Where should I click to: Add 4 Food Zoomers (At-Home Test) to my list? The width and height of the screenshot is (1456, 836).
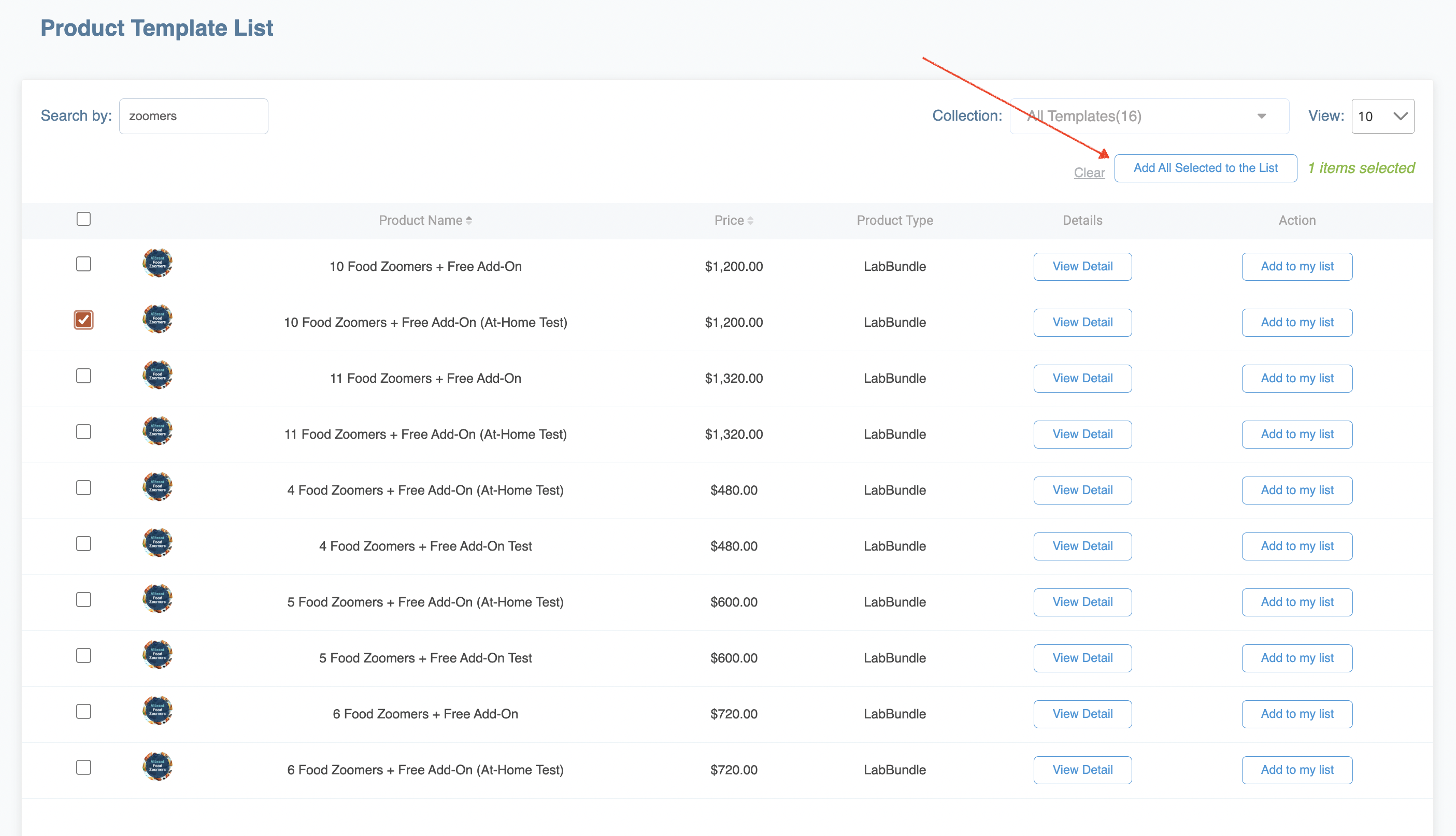(1297, 491)
